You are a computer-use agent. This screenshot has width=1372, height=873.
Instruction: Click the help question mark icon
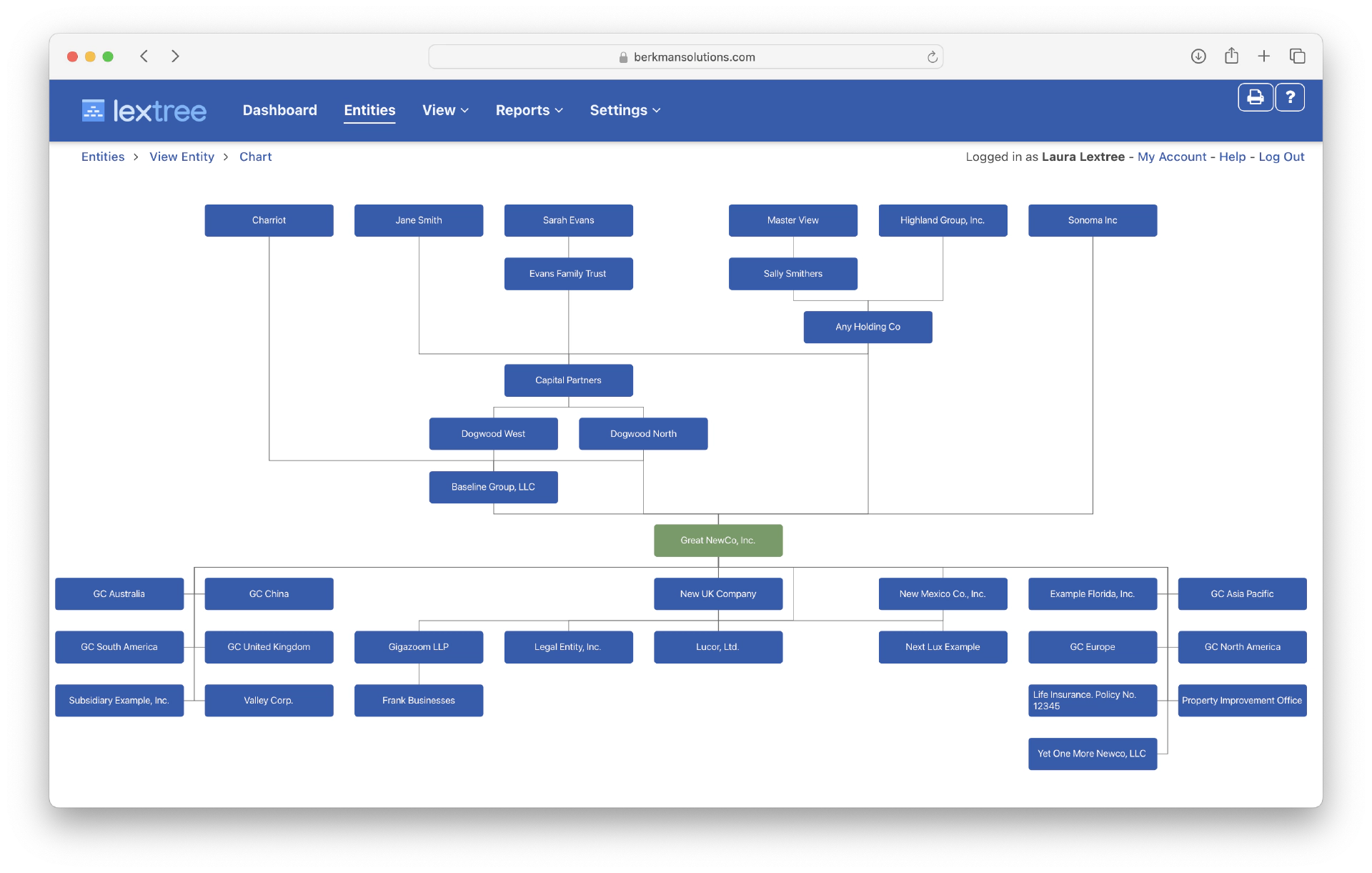1290,97
